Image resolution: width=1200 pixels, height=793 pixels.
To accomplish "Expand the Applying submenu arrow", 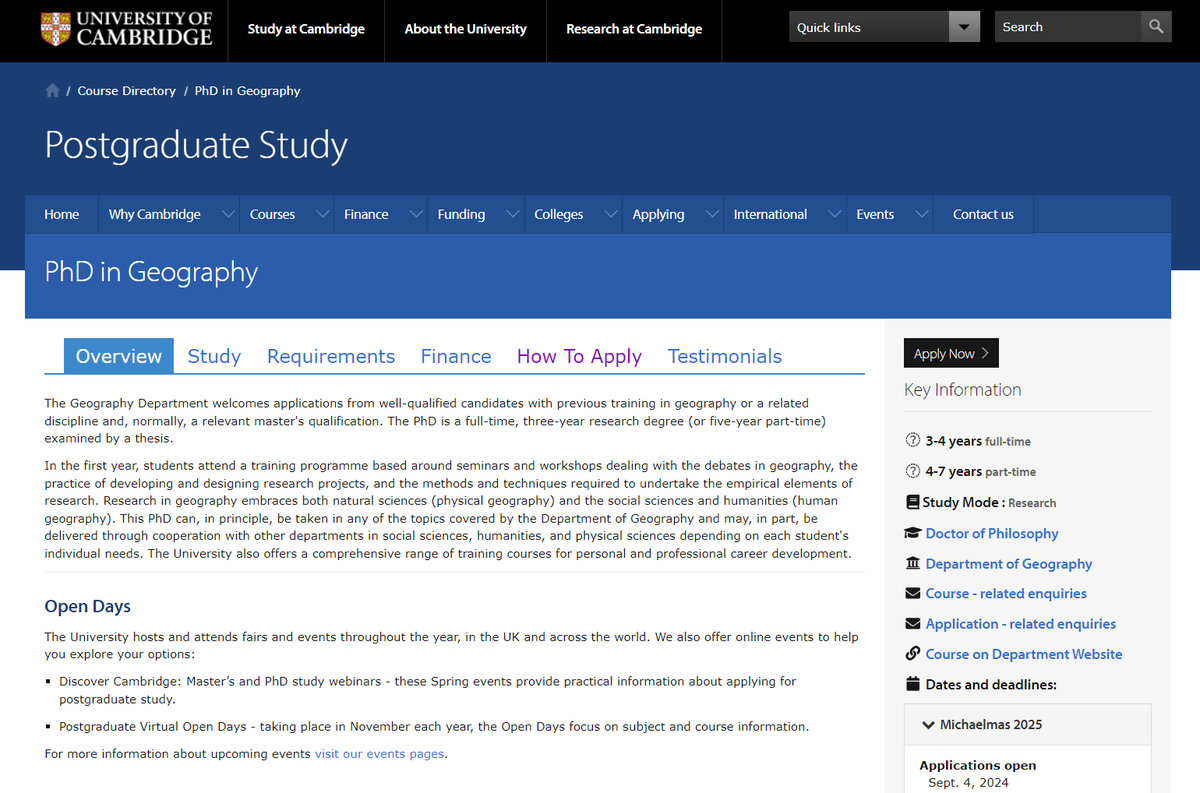I will [x=712, y=214].
